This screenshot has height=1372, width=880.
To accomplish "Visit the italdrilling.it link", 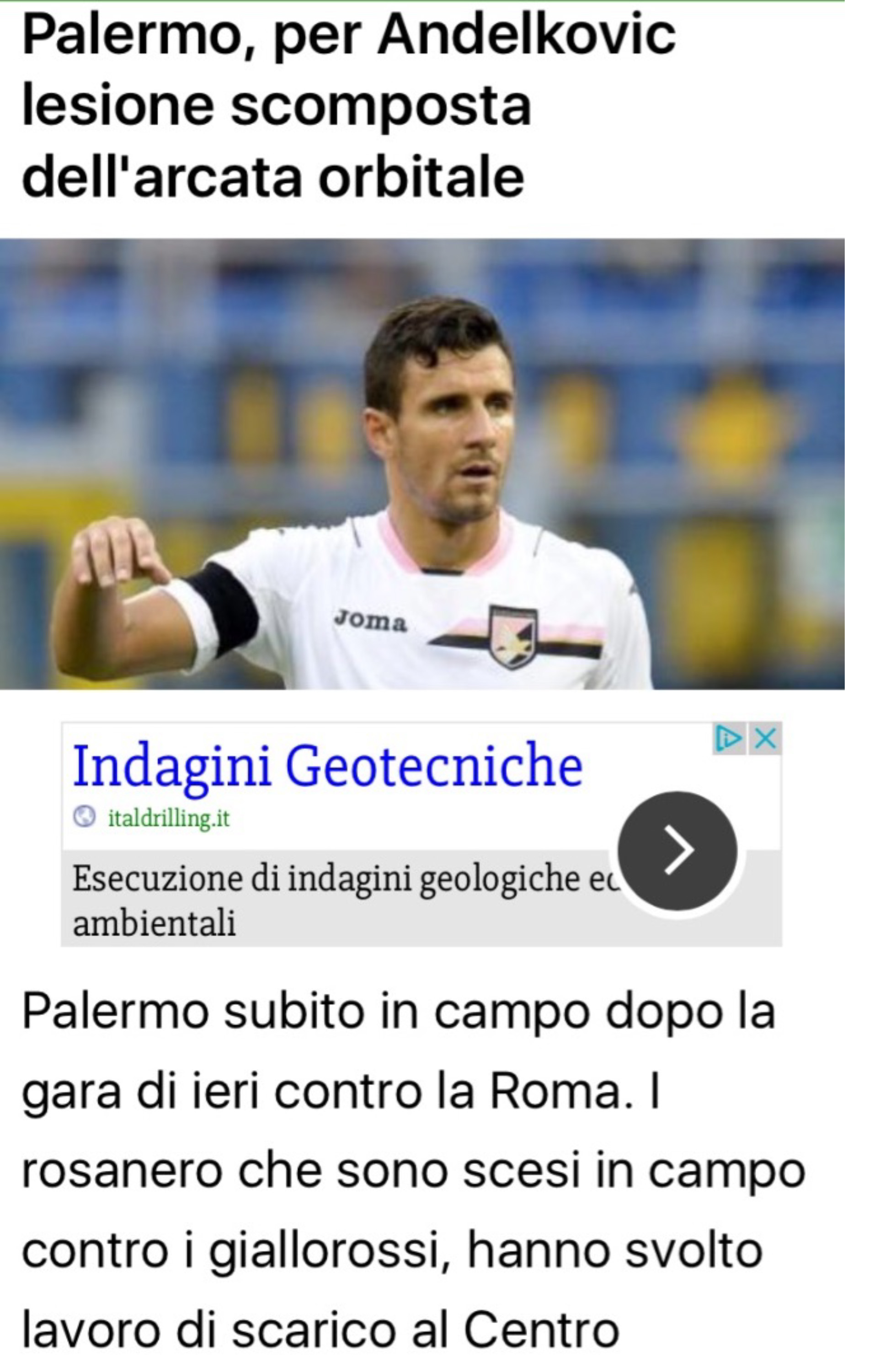I will click(169, 818).
